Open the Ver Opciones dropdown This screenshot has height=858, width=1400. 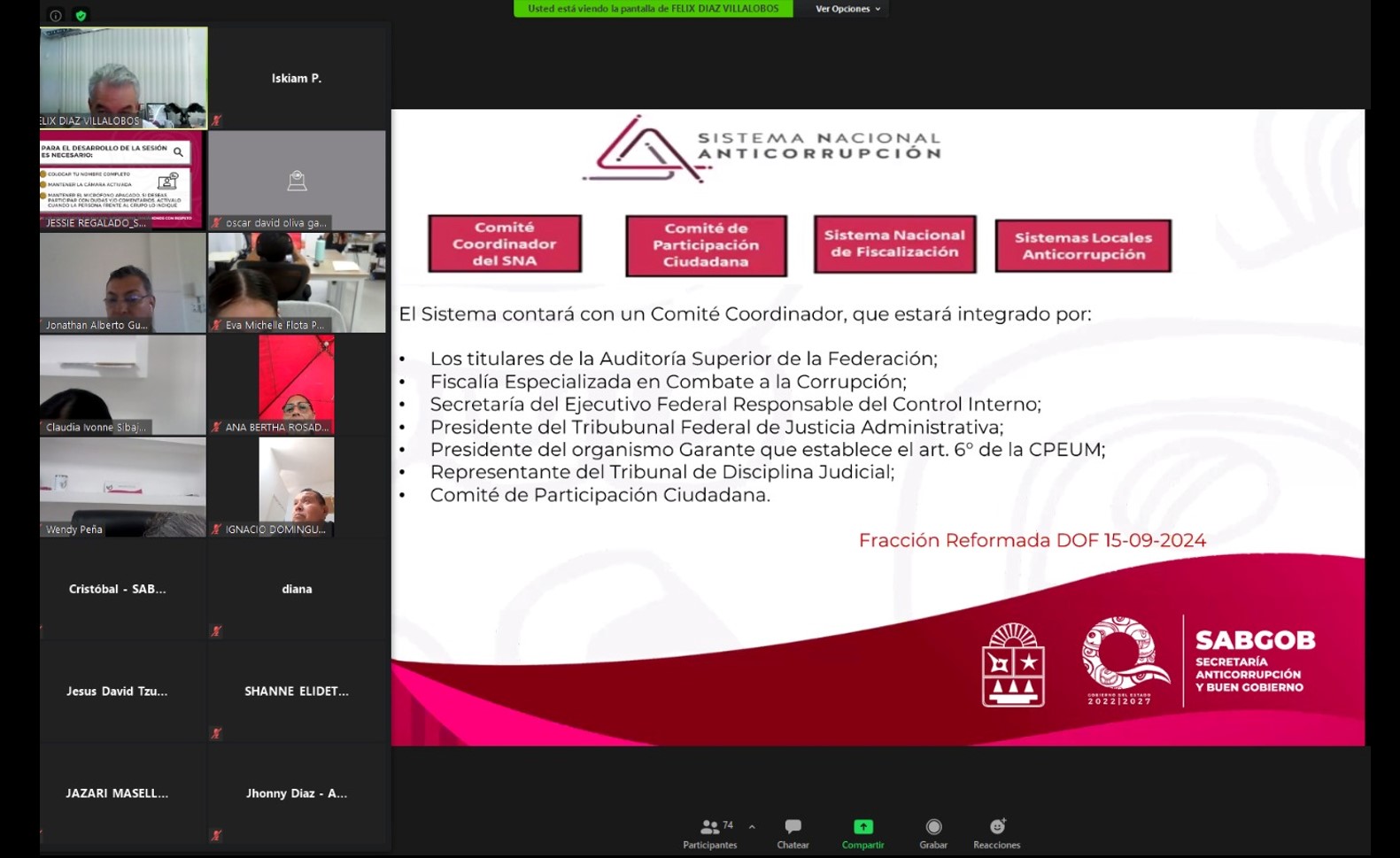coord(847,9)
